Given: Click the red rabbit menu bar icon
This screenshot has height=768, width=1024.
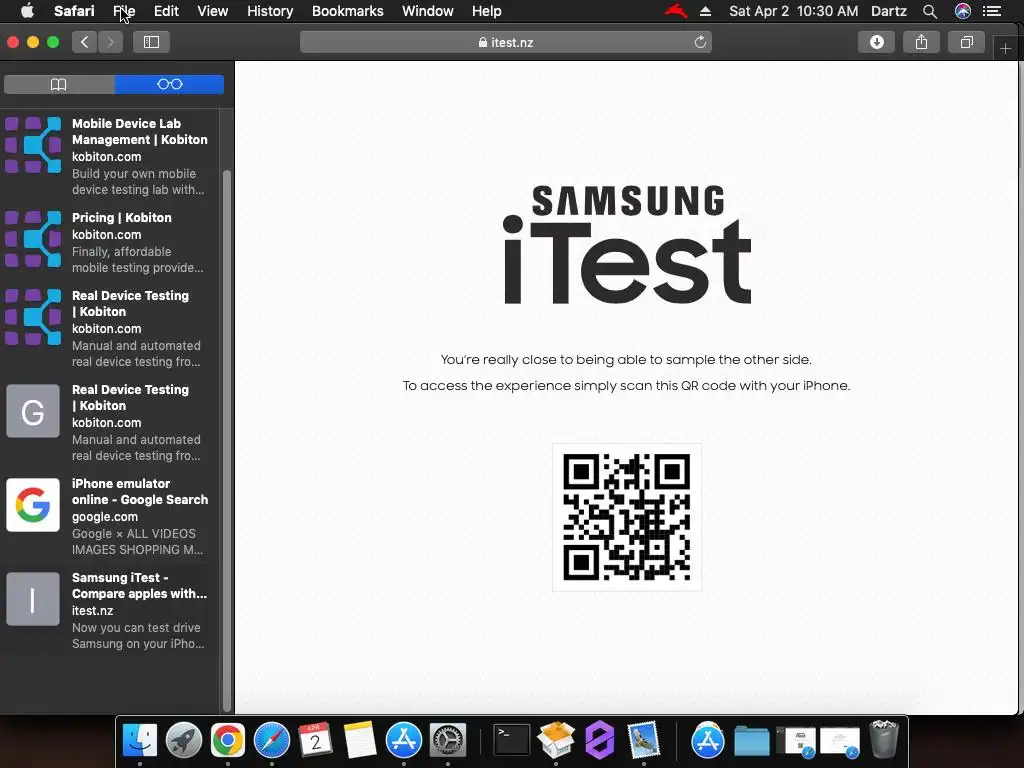Looking at the screenshot, I should coord(676,11).
